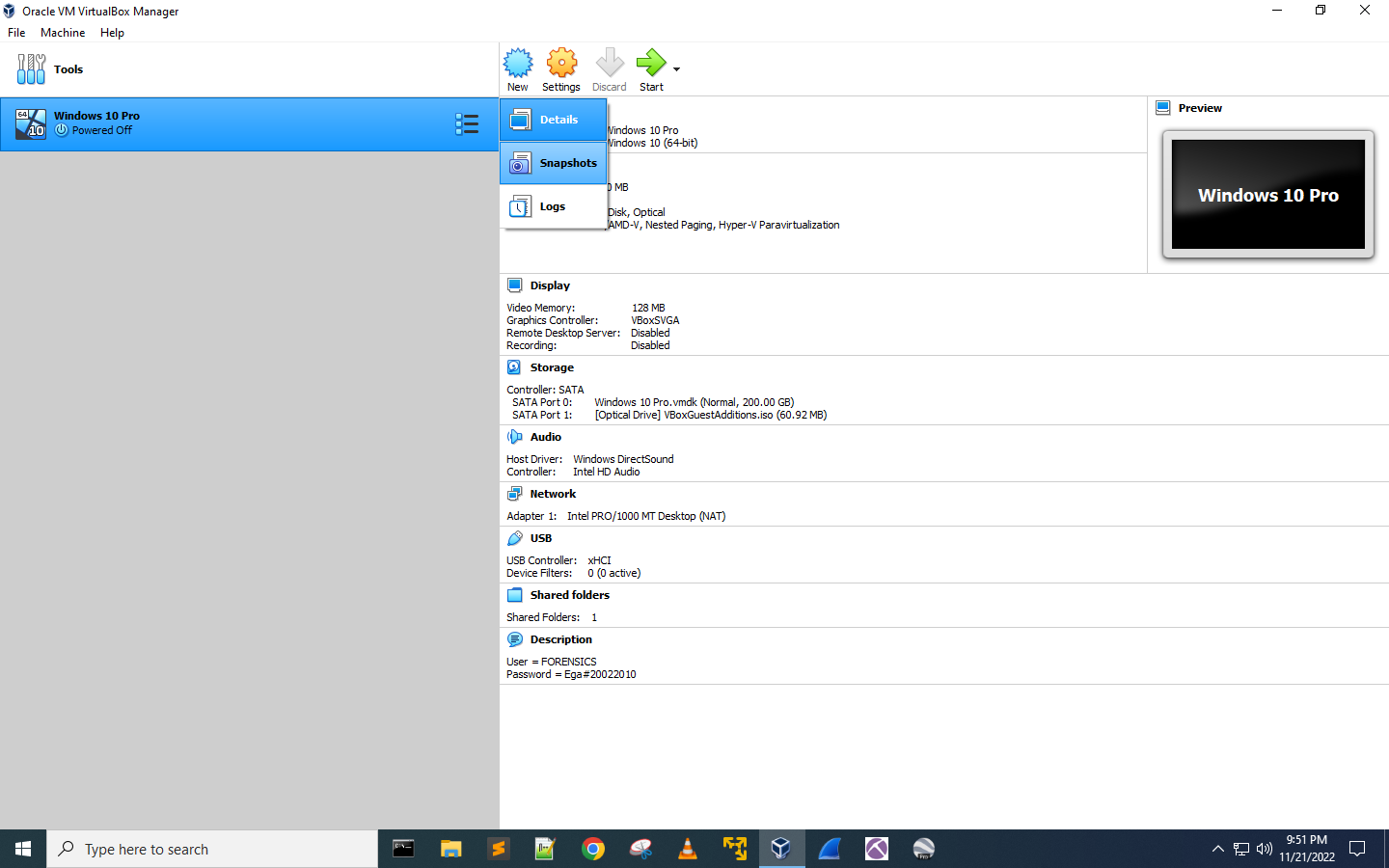Click the volume speaker tray icon
Screen dimensions: 1389x868
pyautogui.click(x=1265, y=849)
